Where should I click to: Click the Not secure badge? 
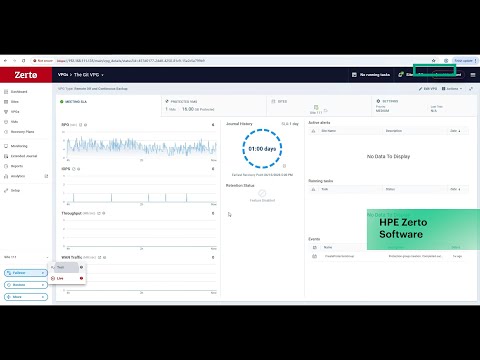43,61
